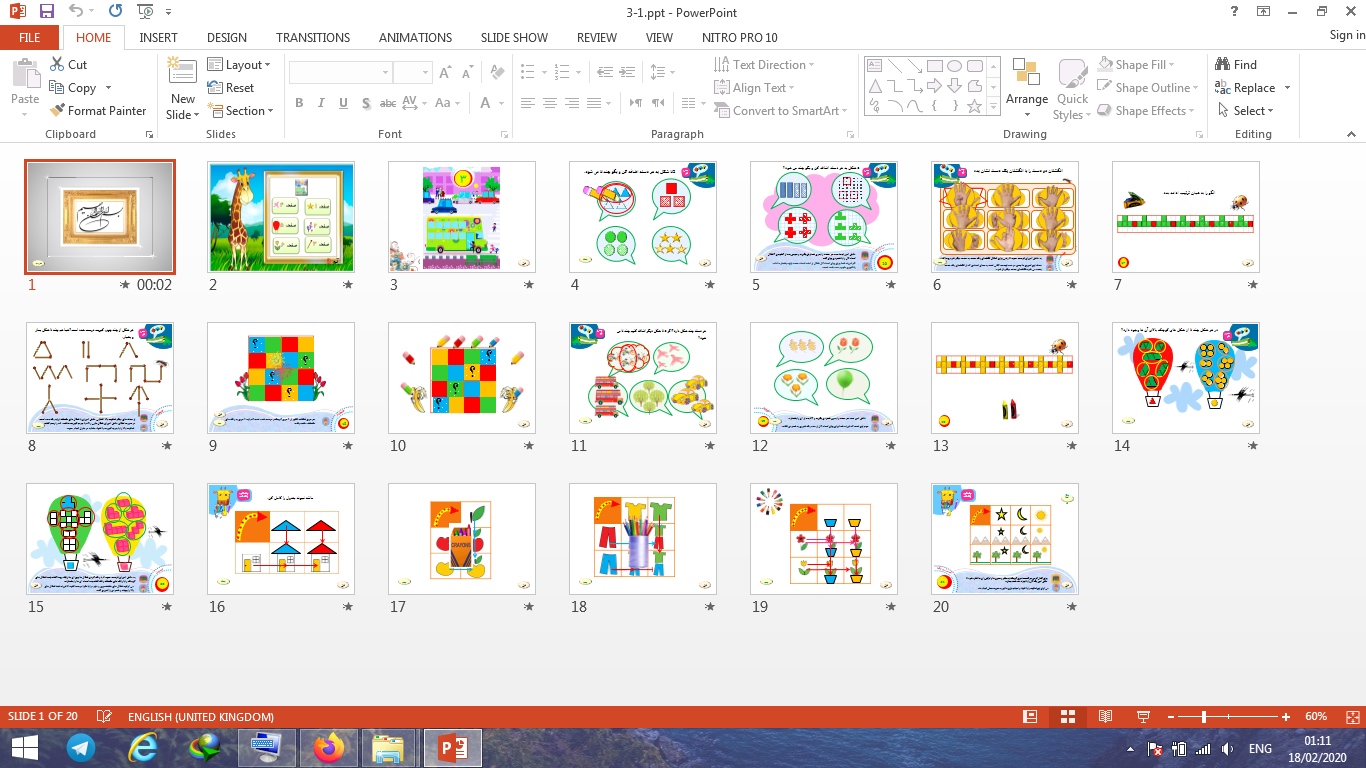Click the Save icon in quick access toolbar
The width and height of the screenshot is (1366, 768).
pyautogui.click(x=47, y=11)
